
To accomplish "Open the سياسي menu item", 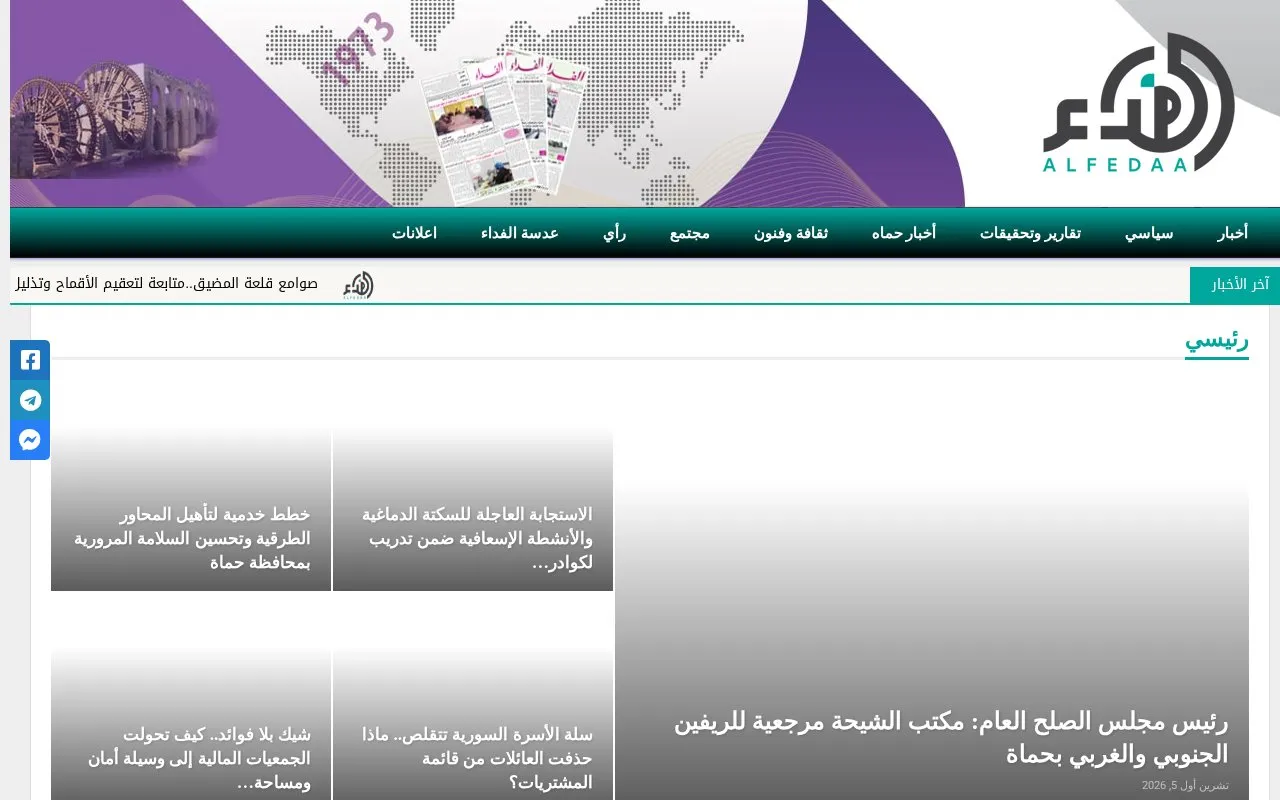I will pyautogui.click(x=1149, y=233).
